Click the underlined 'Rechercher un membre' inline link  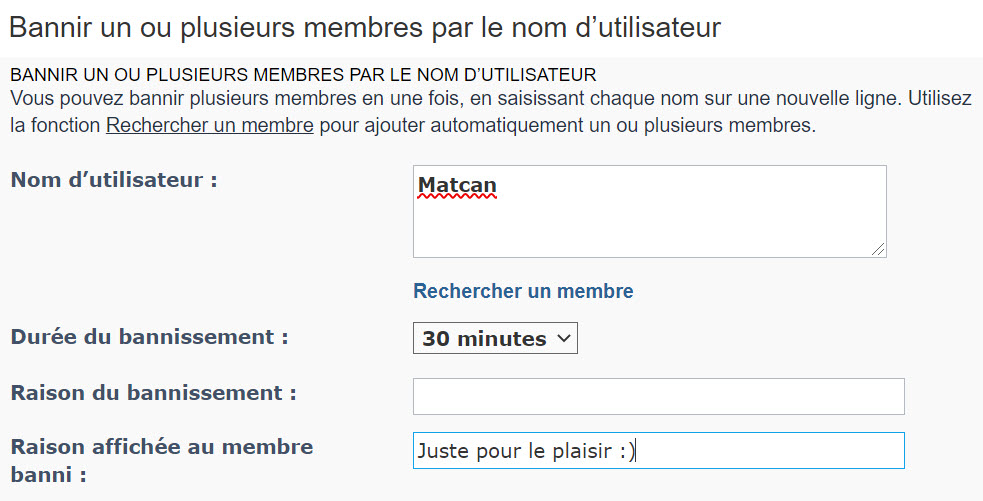pyautogui.click(x=210, y=126)
